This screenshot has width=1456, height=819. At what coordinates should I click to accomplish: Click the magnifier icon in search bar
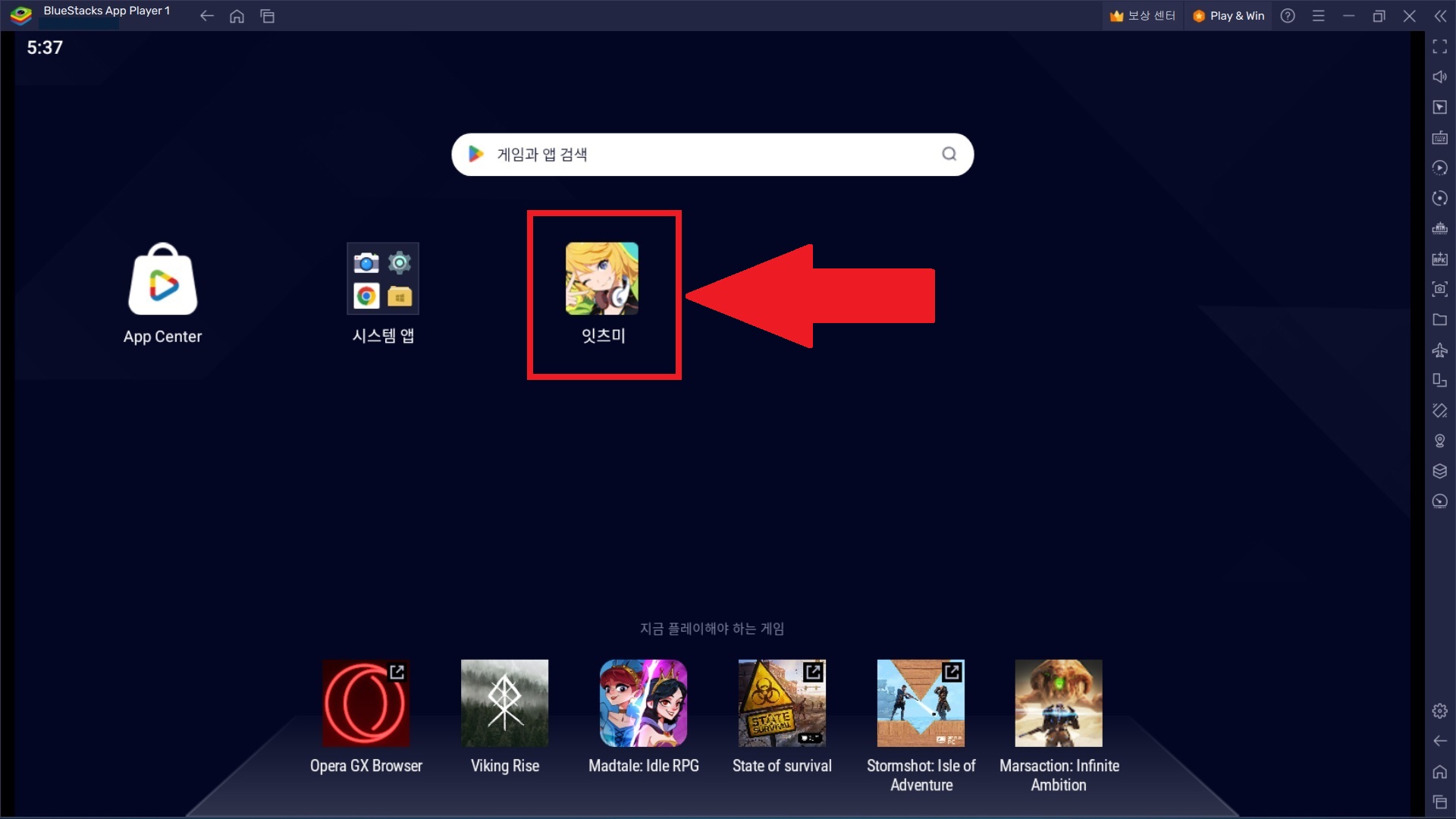coord(949,154)
